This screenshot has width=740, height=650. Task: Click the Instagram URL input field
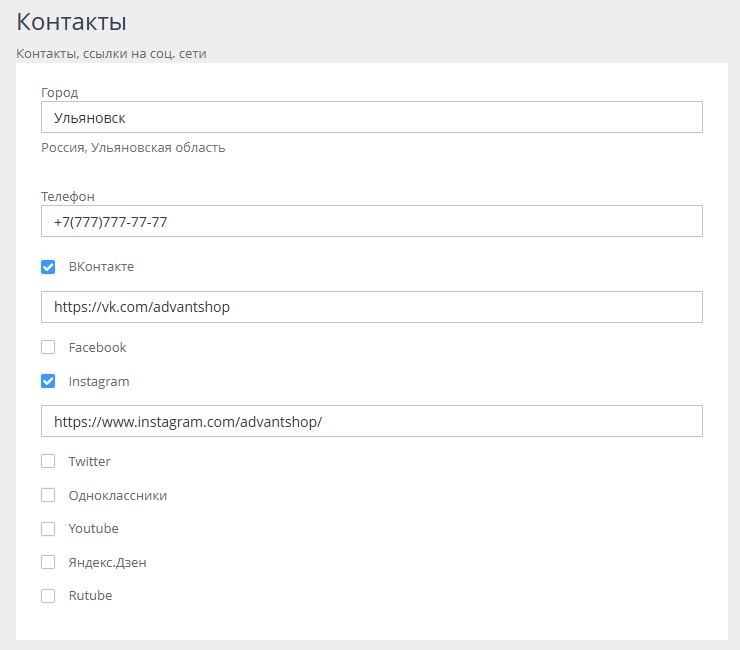pyautogui.click(x=371, y=421)
